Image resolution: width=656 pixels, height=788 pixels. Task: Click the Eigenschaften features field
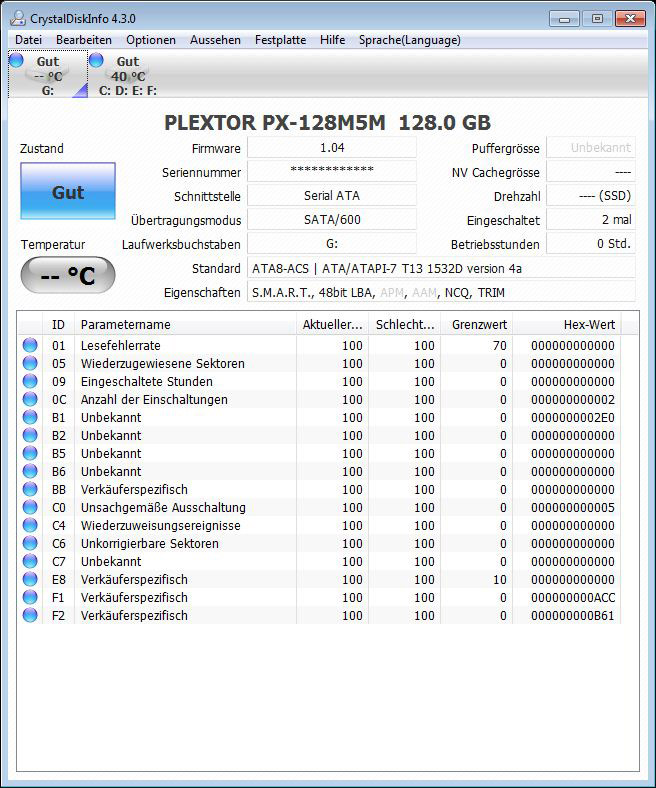(441, 292)
